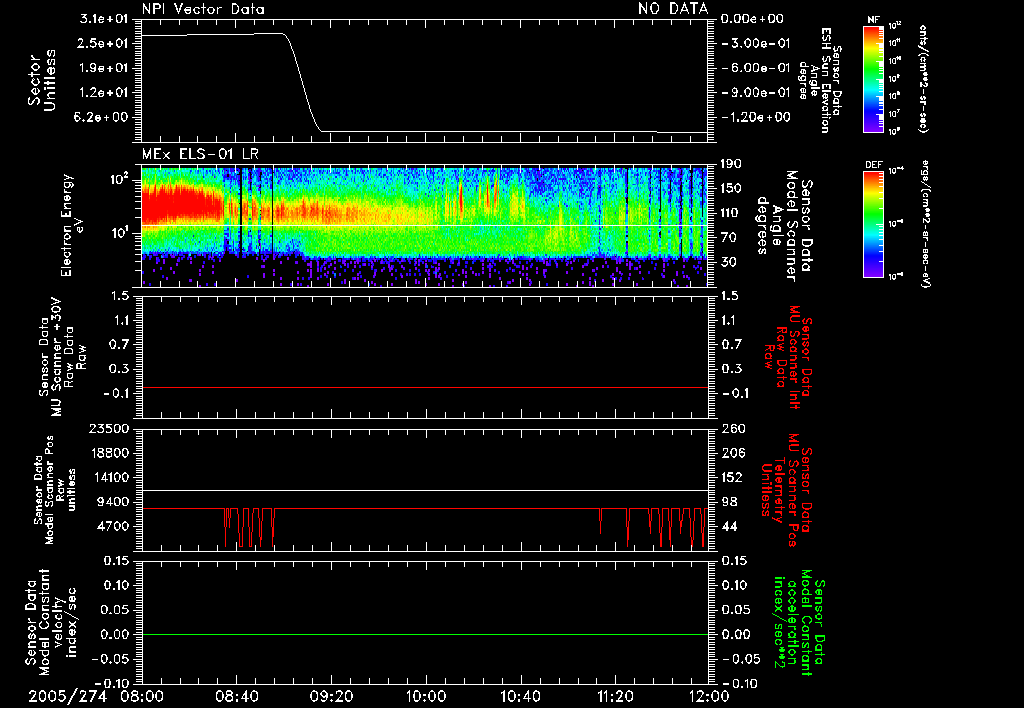The width and height of the screenshot is (1024, 708).
Task: Select the Model Scanner Angle degrees label
Action: [x=784, y=226]
